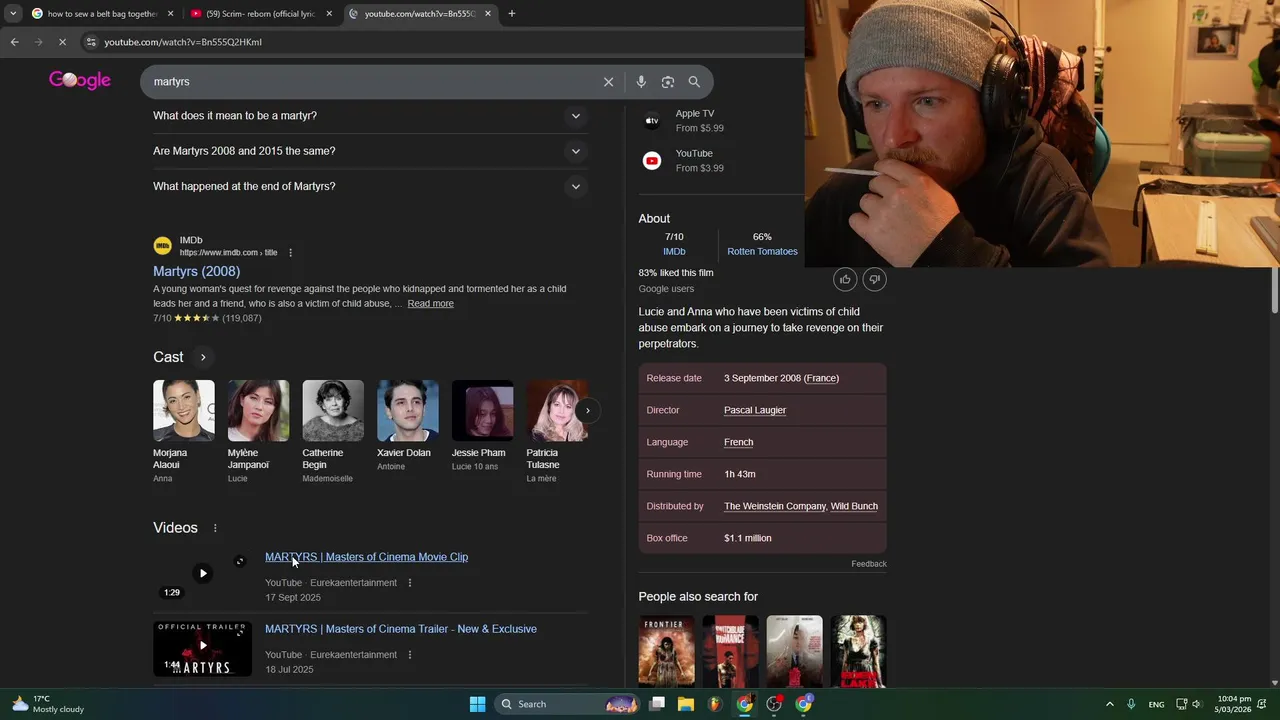Image resolution: width=1280 pixels, height=720 pixels.
Task: Switch to the Scrim- reborn YouTube tab
Action: pyautogui.click(x=260, y=14)
